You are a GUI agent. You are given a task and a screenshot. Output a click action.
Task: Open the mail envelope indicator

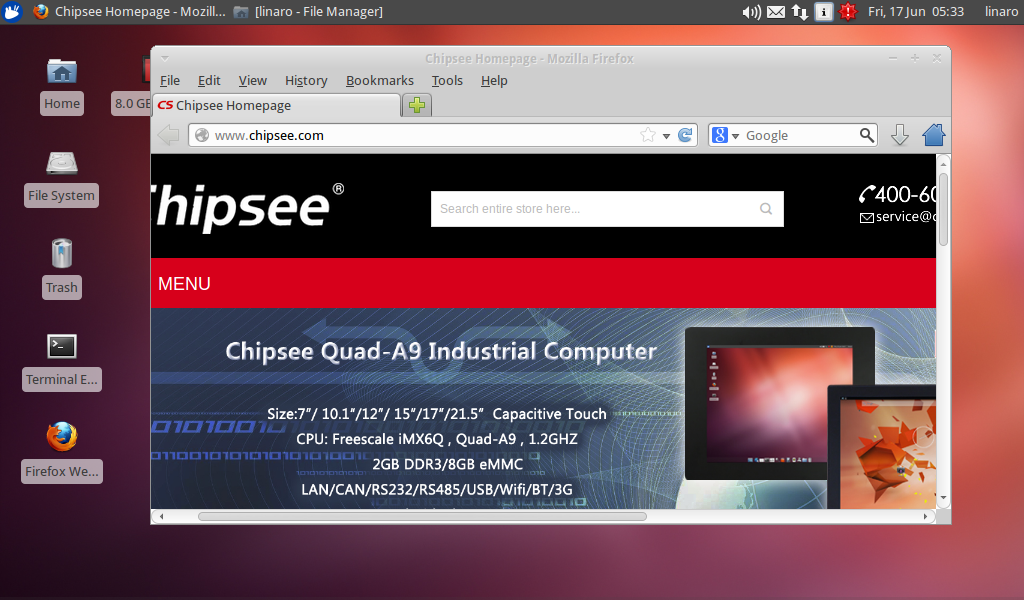click(776, 12)
